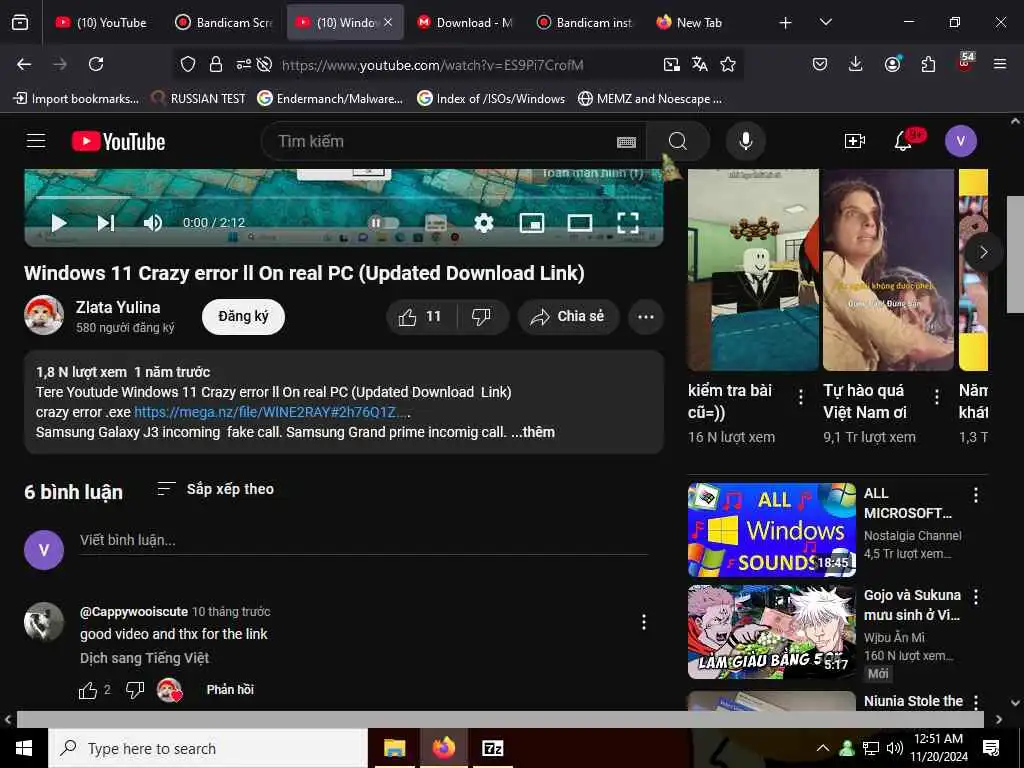Image resolution: width=1024 pixels, height=768 pixels.
Task: Subscribe with the Đăng ký button
Action: [x=243, y=317]
